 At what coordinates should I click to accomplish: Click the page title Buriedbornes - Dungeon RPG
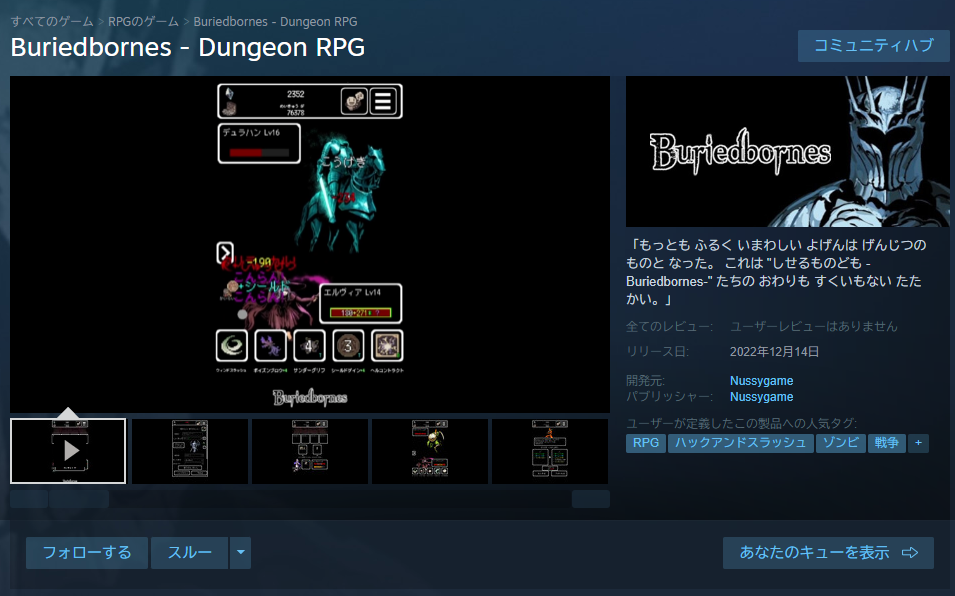(188, 47)
